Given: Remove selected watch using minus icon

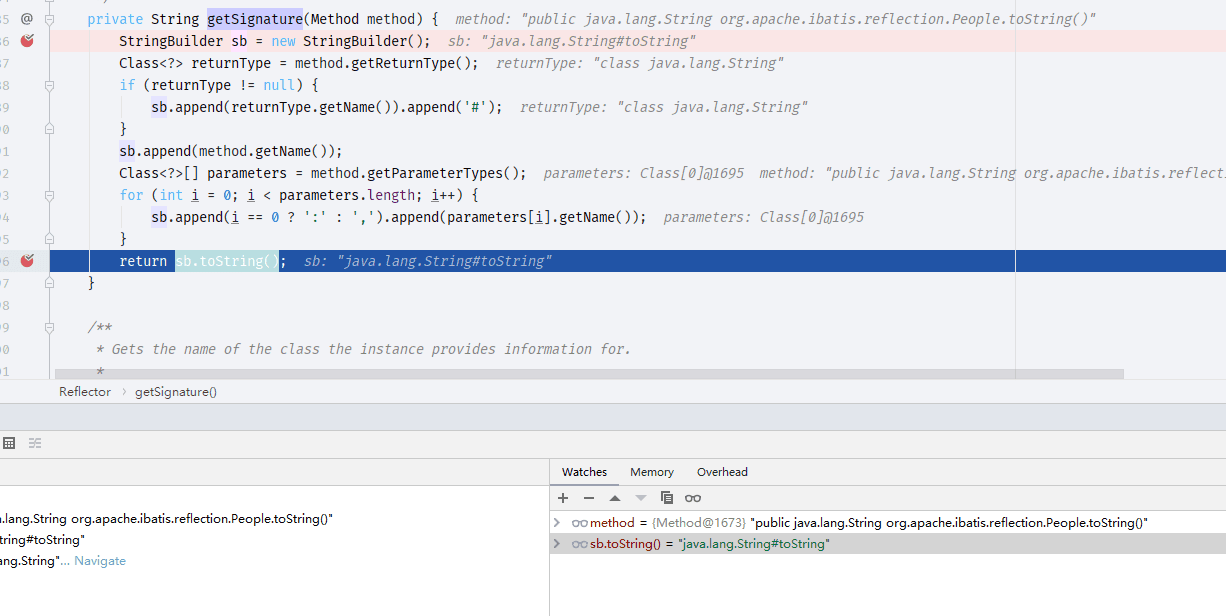Looking at the screenshot, I should point(589,498).
